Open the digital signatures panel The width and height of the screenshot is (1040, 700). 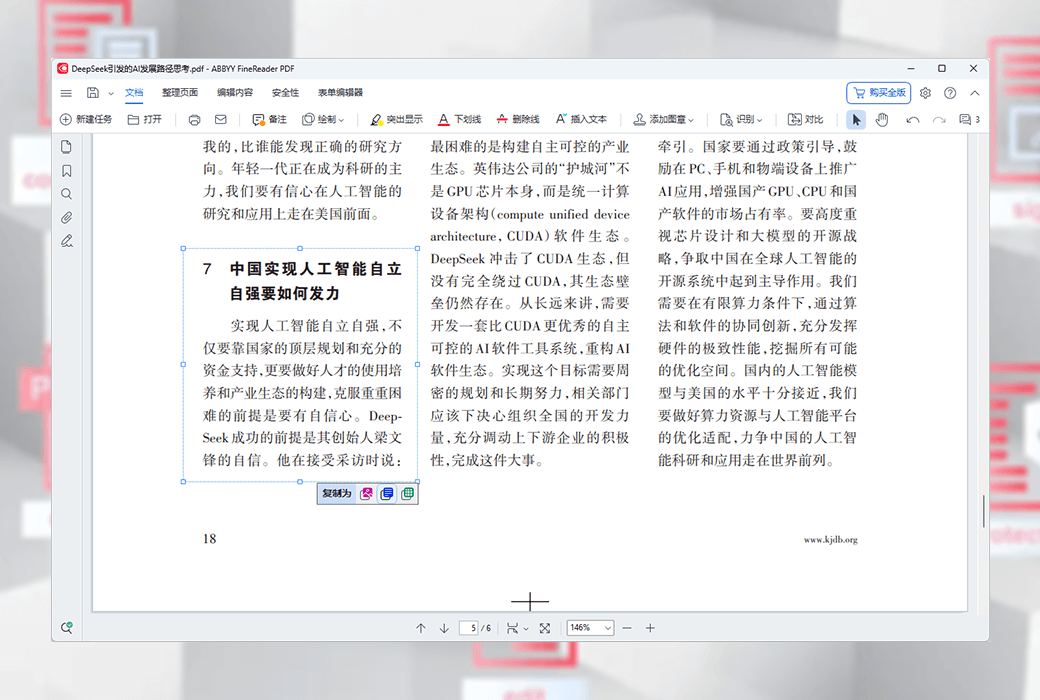(67, 241)
